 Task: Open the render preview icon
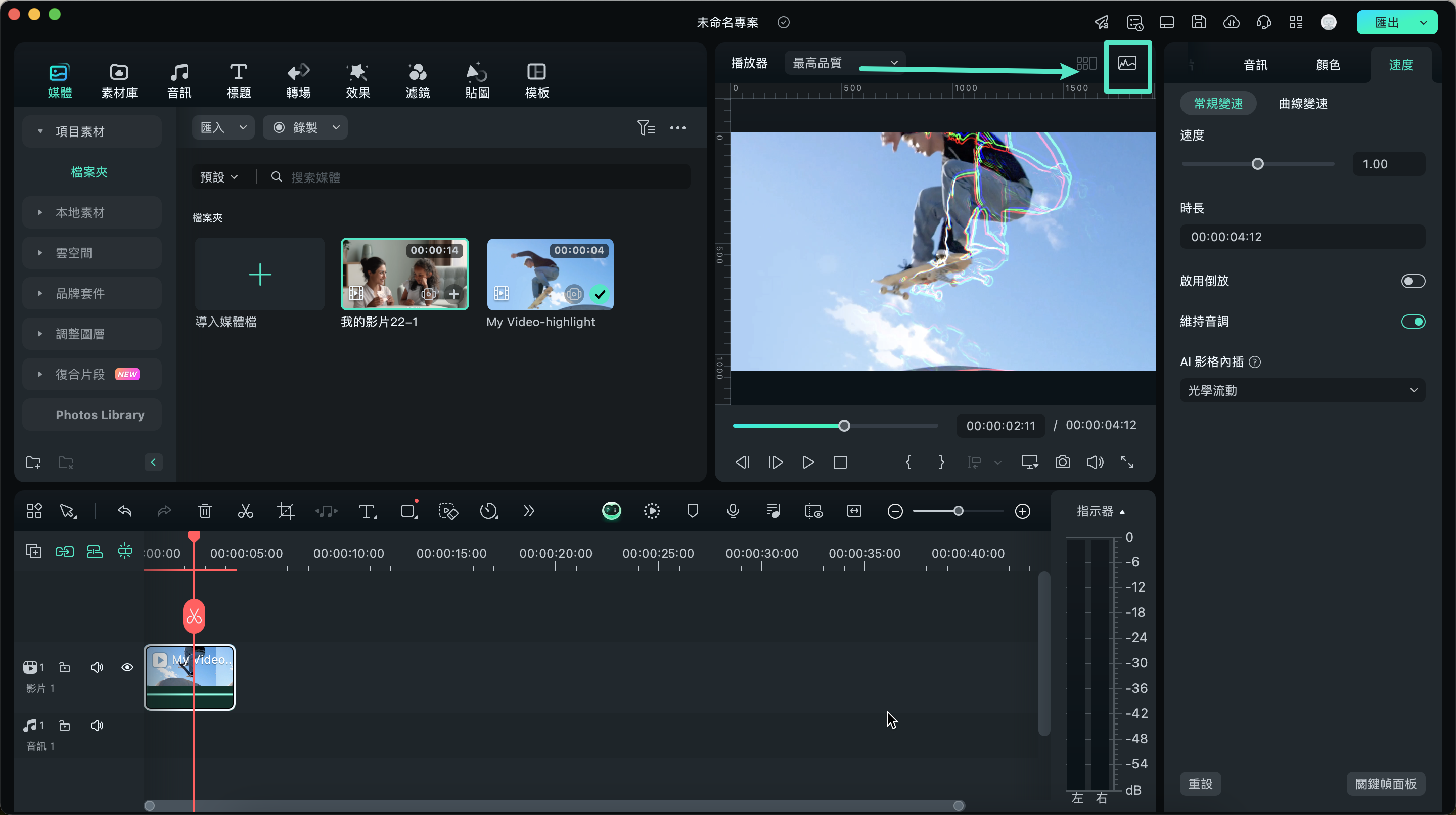(x=652, y=511)
